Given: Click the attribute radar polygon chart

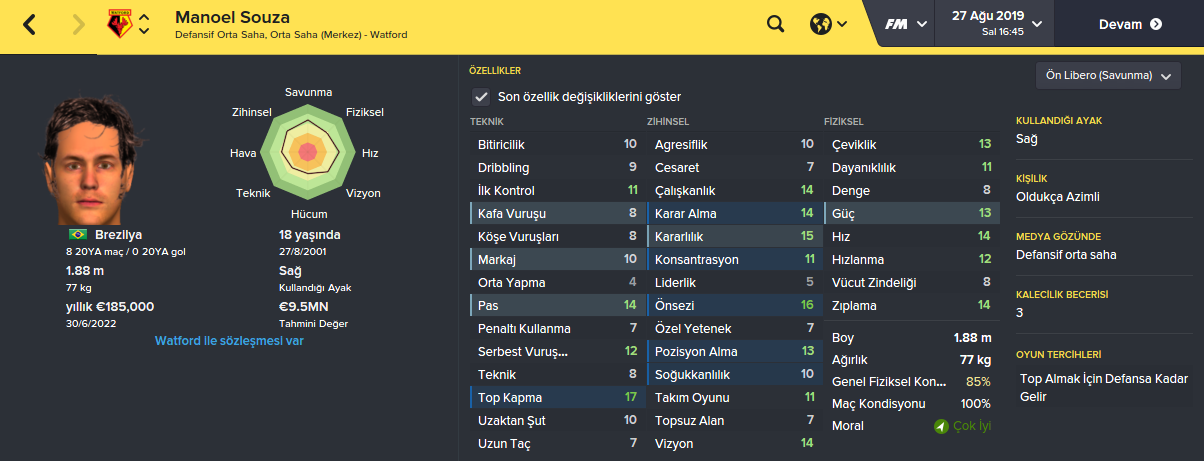Looking at the screenshot, I should pyautogui.click(x=308, y=152).
